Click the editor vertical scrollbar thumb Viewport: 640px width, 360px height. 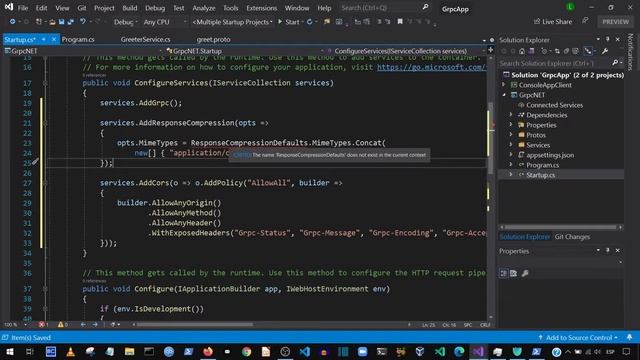pyautogui.click(x=491, y=137)
